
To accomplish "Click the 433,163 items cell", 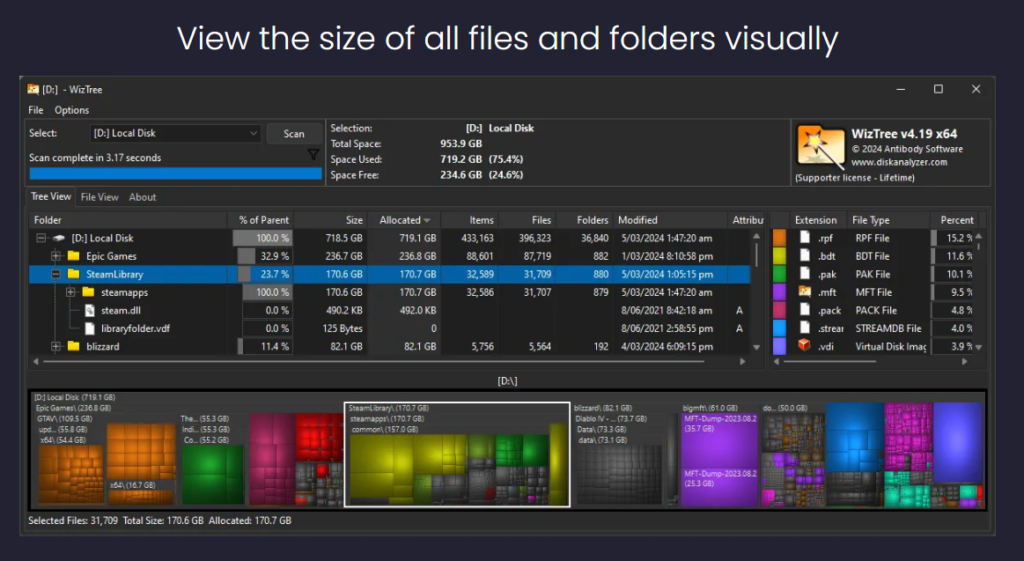I will [477, 238].
